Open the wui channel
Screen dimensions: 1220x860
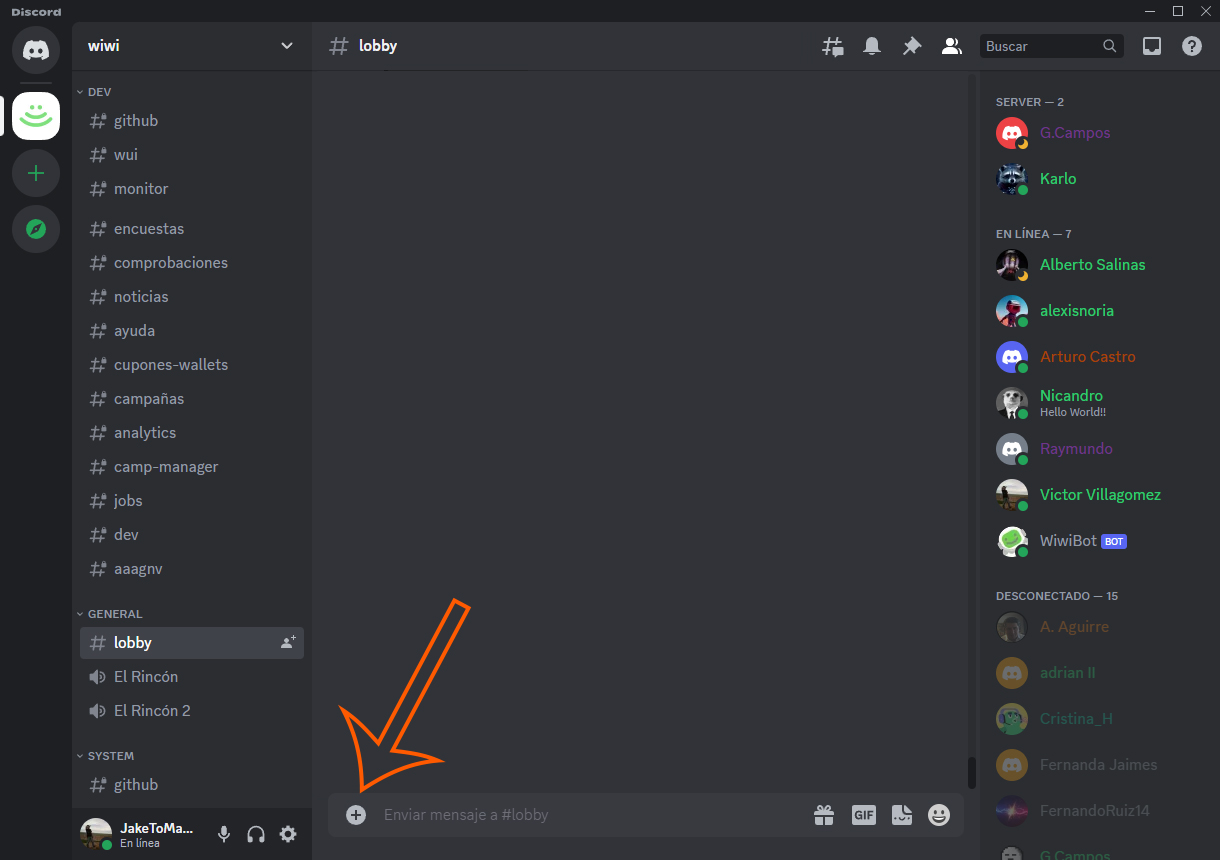(x=192, y=155)
